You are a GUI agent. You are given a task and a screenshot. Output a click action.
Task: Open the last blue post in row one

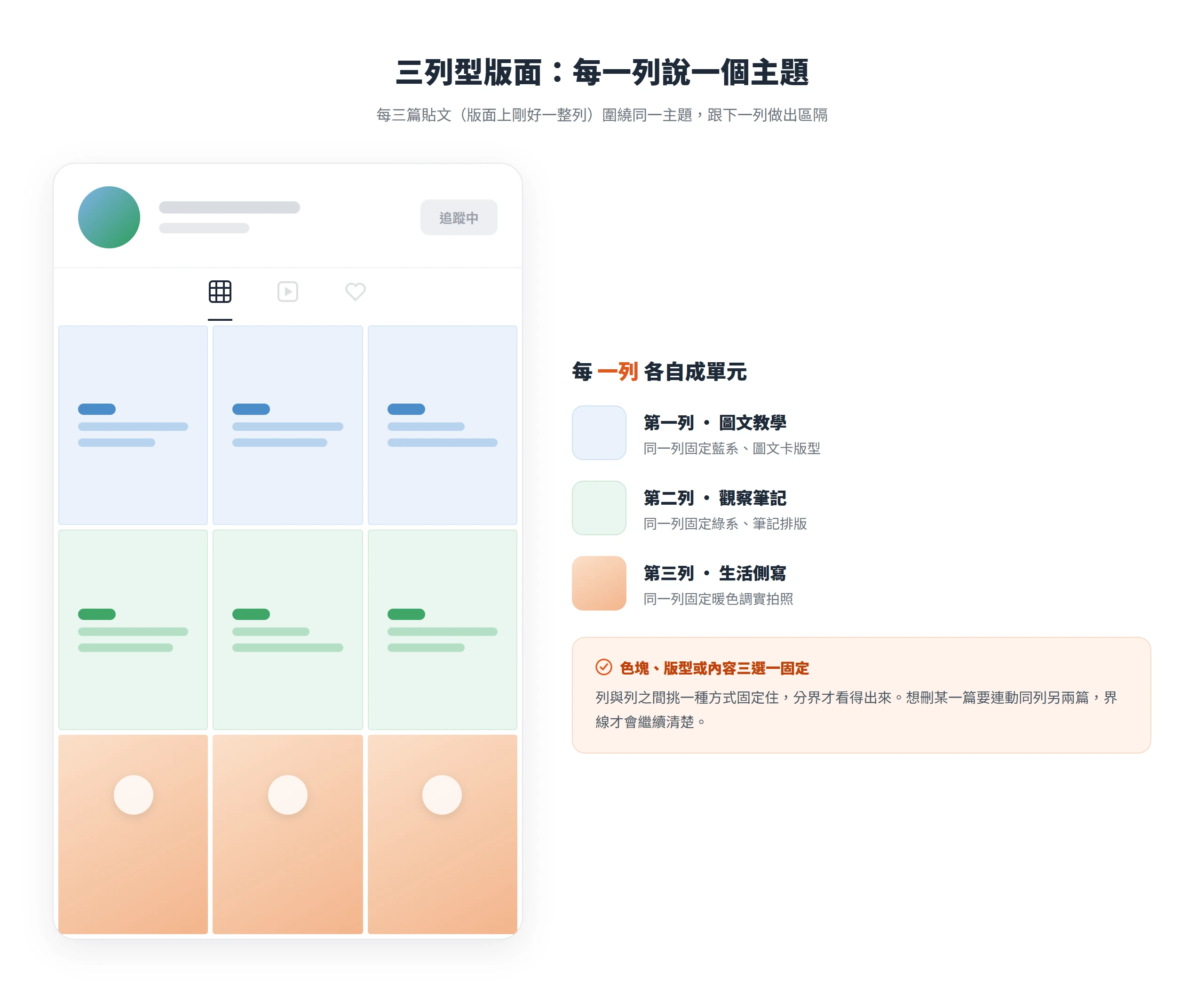442,425
